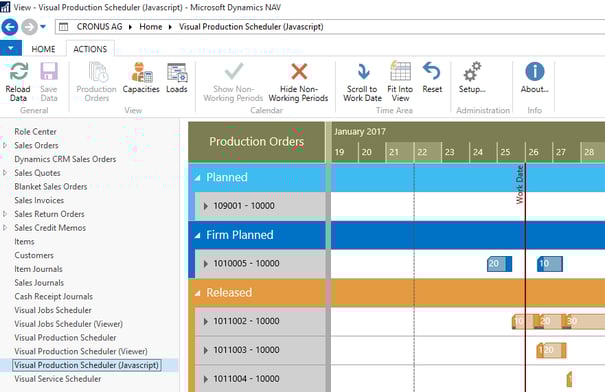Open Item Journals
Viewport: 605px width, 392px height.
pos(38,269)
